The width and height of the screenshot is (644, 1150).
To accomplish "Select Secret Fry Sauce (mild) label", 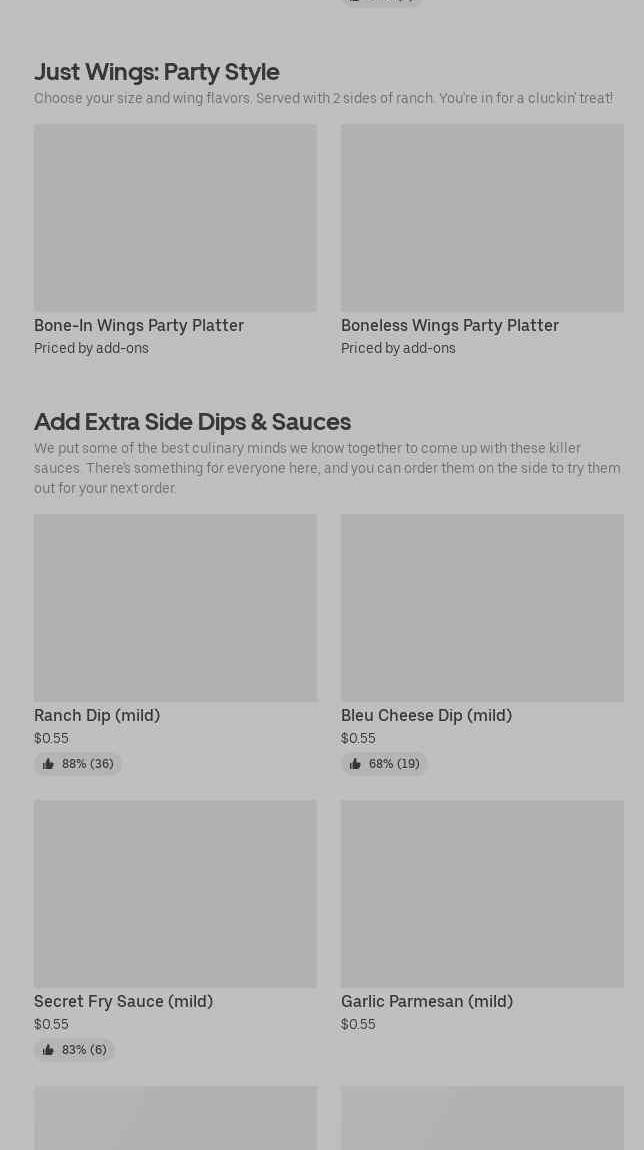I will (123, 1001).
